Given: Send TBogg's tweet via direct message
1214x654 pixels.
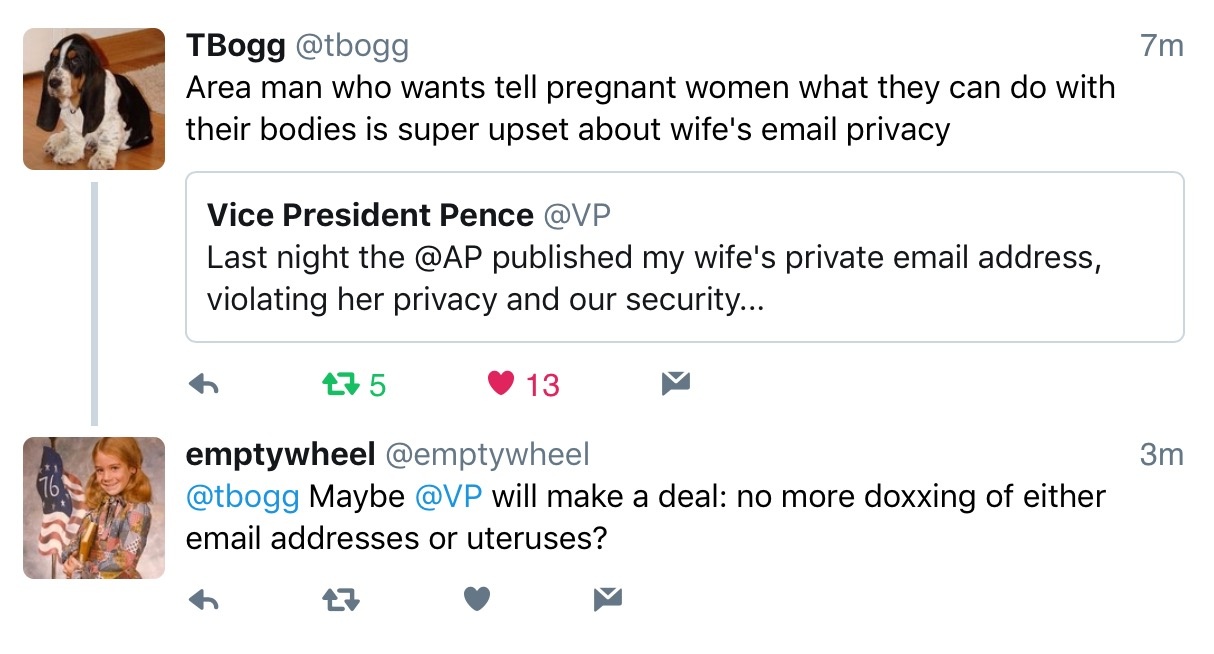Looking at the screenshot, I should pyautogui.click(x=676, y=383).
